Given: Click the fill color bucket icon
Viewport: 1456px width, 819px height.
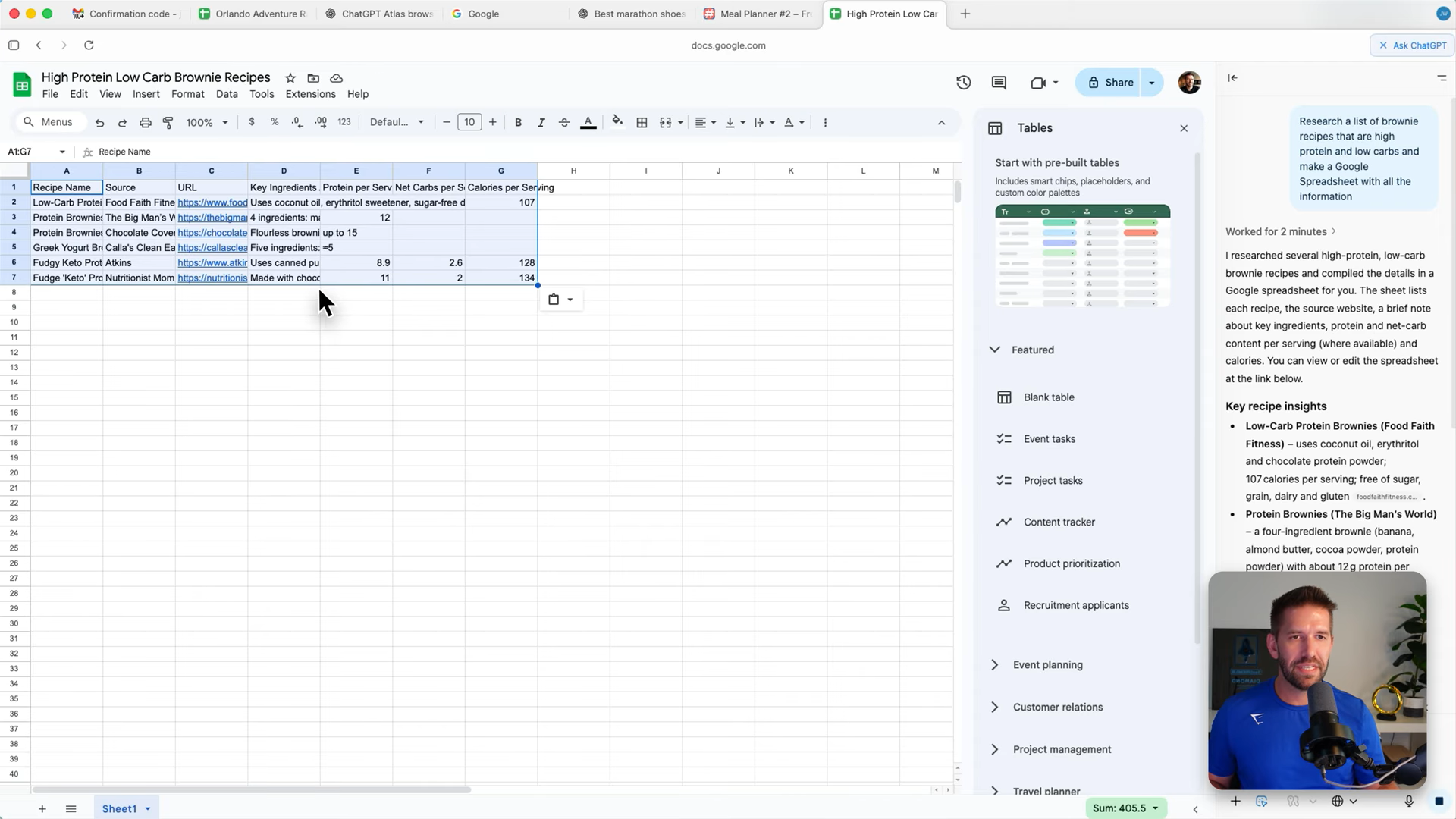Looking at the screenshot, I should pos(617,121).
